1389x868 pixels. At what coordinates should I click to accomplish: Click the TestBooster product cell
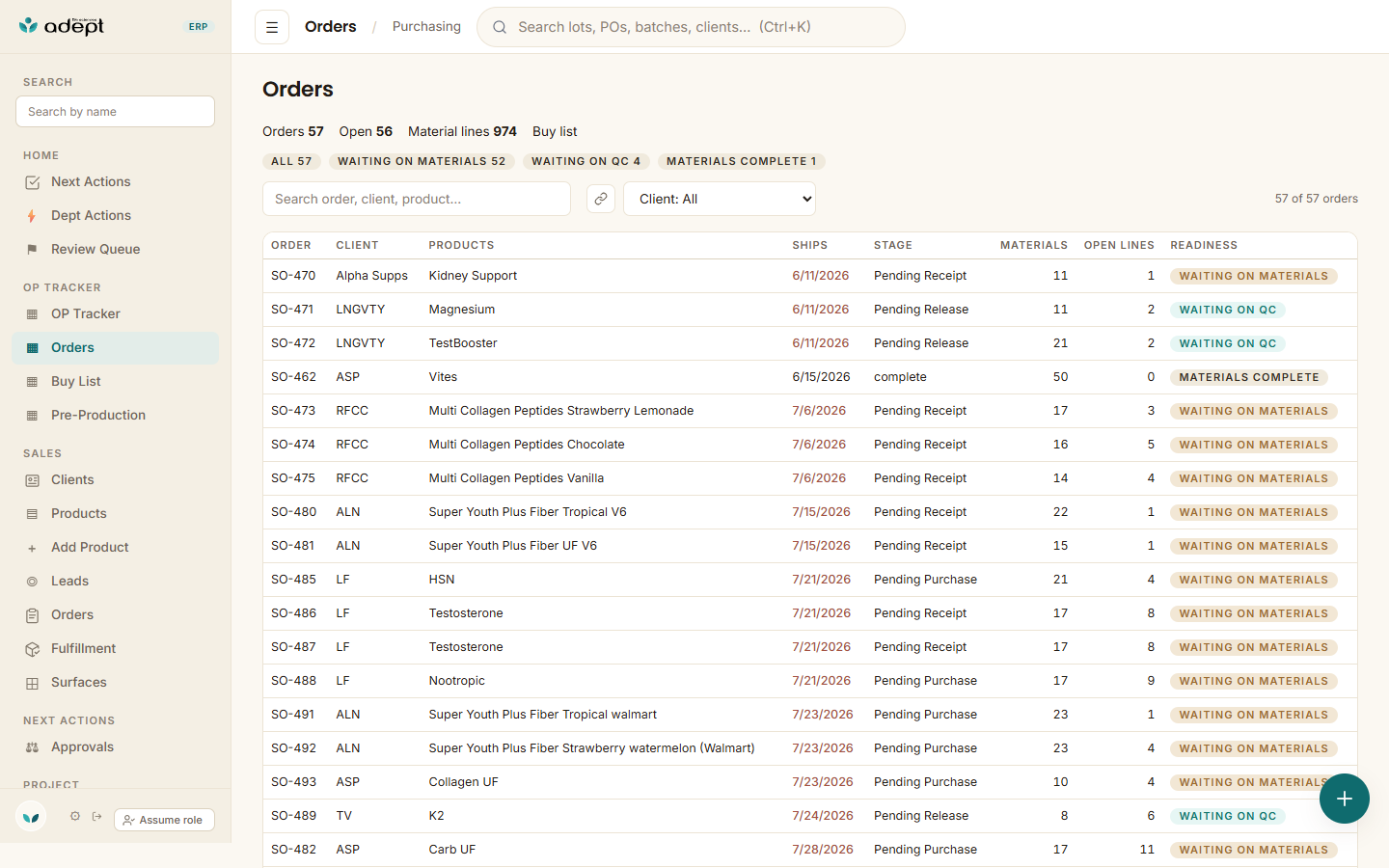(463, 343)
